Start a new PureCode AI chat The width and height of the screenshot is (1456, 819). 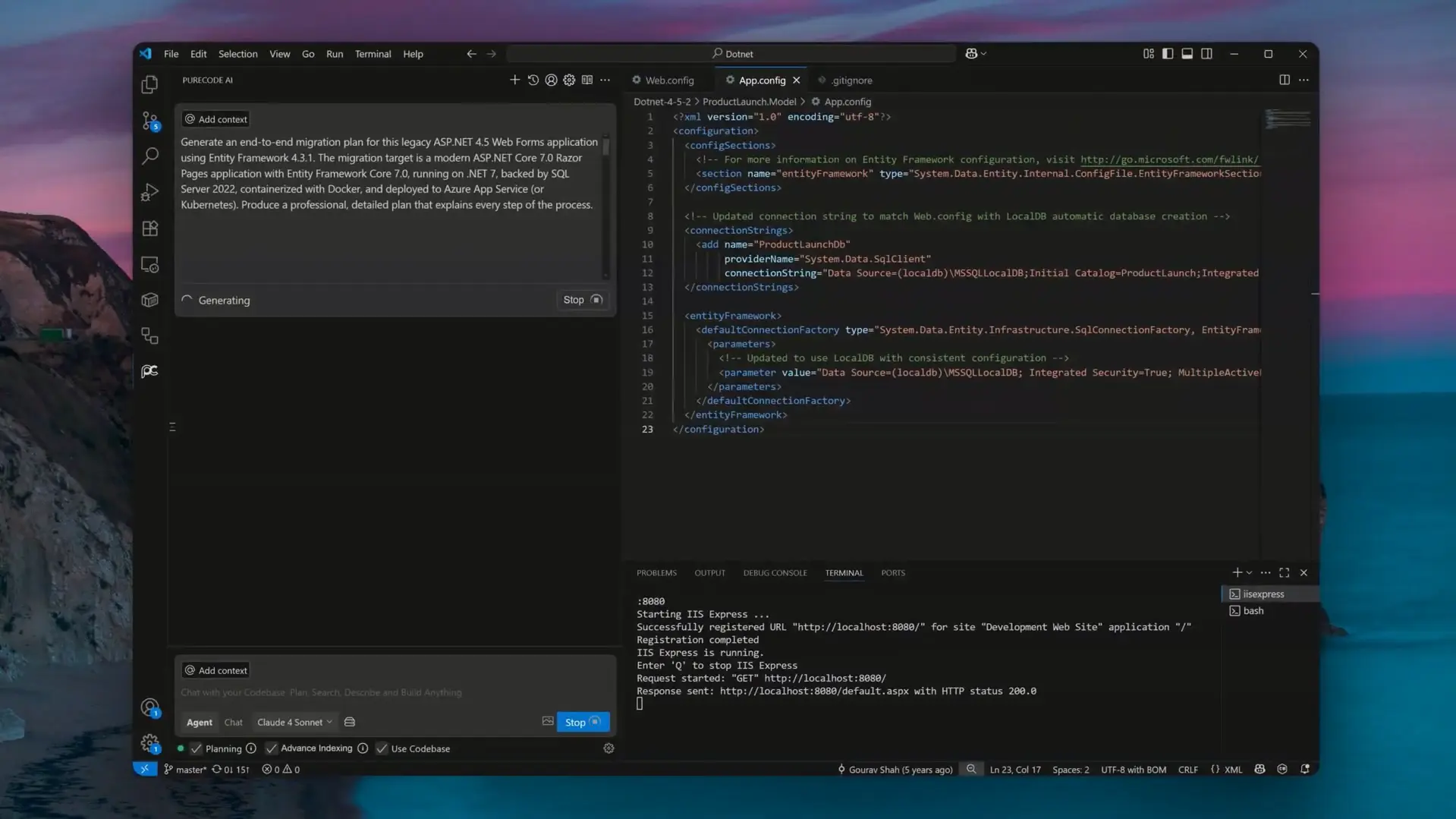(514, 80)
